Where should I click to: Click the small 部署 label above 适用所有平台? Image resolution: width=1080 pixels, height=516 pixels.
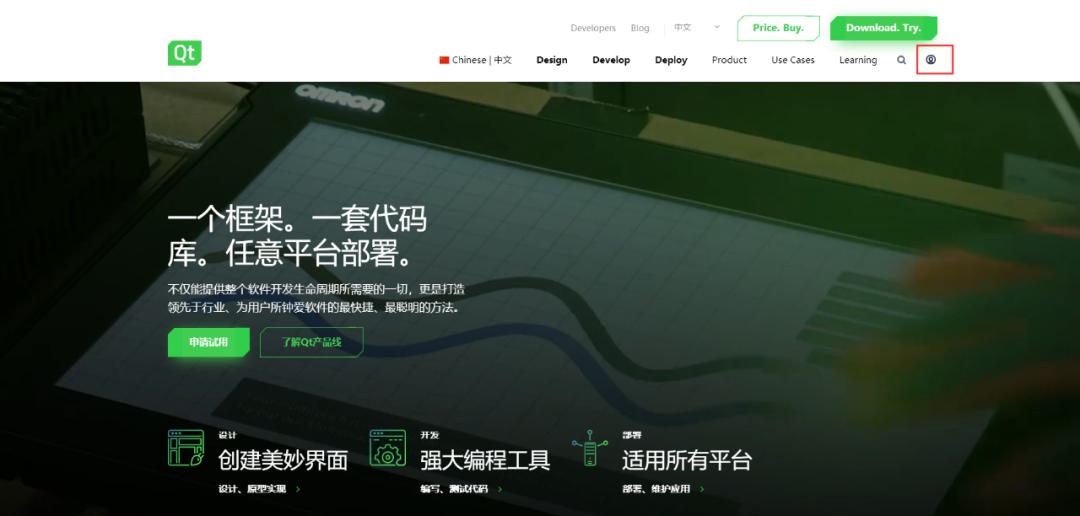coord(631,435)
